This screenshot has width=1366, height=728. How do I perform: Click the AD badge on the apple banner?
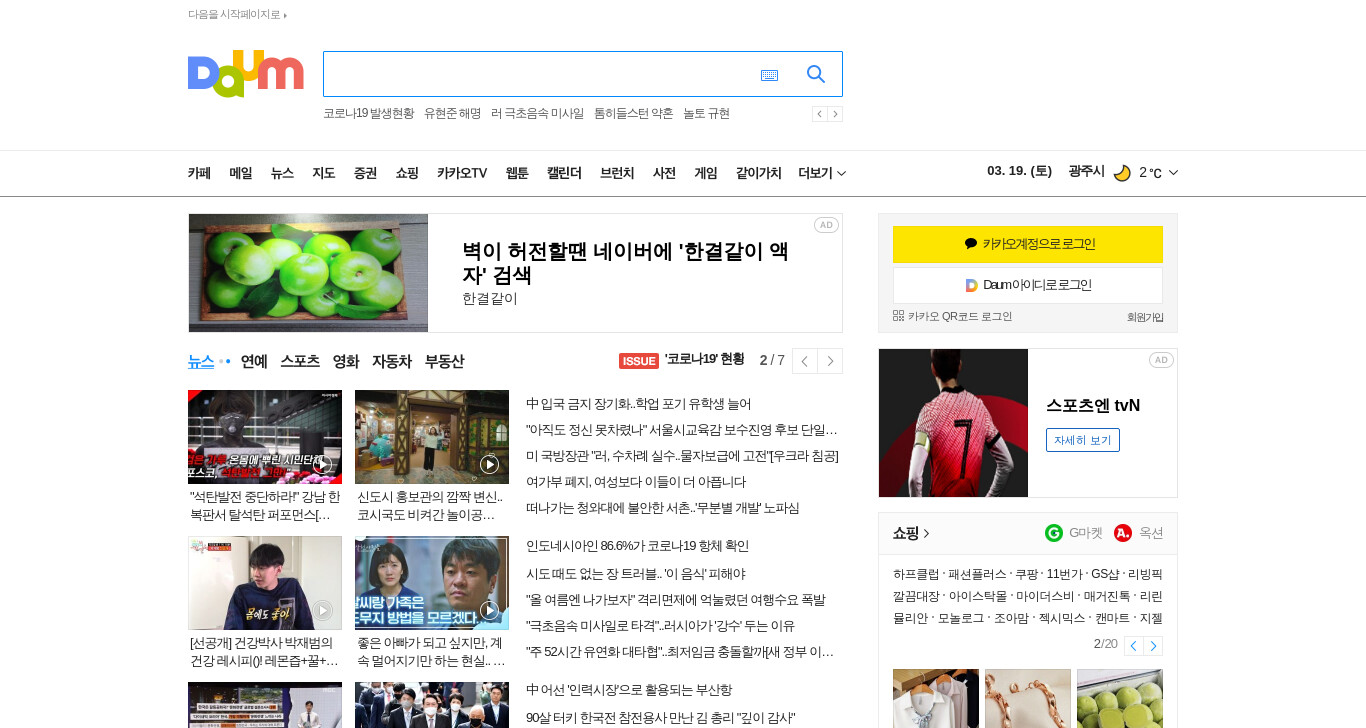tap(826, 225)
